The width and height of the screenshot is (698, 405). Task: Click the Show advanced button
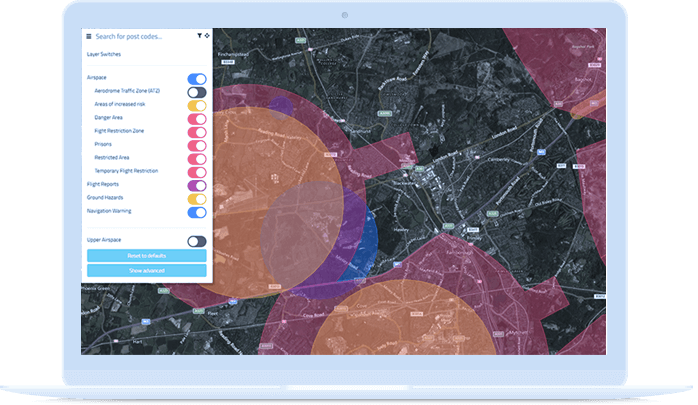(146, 270)
